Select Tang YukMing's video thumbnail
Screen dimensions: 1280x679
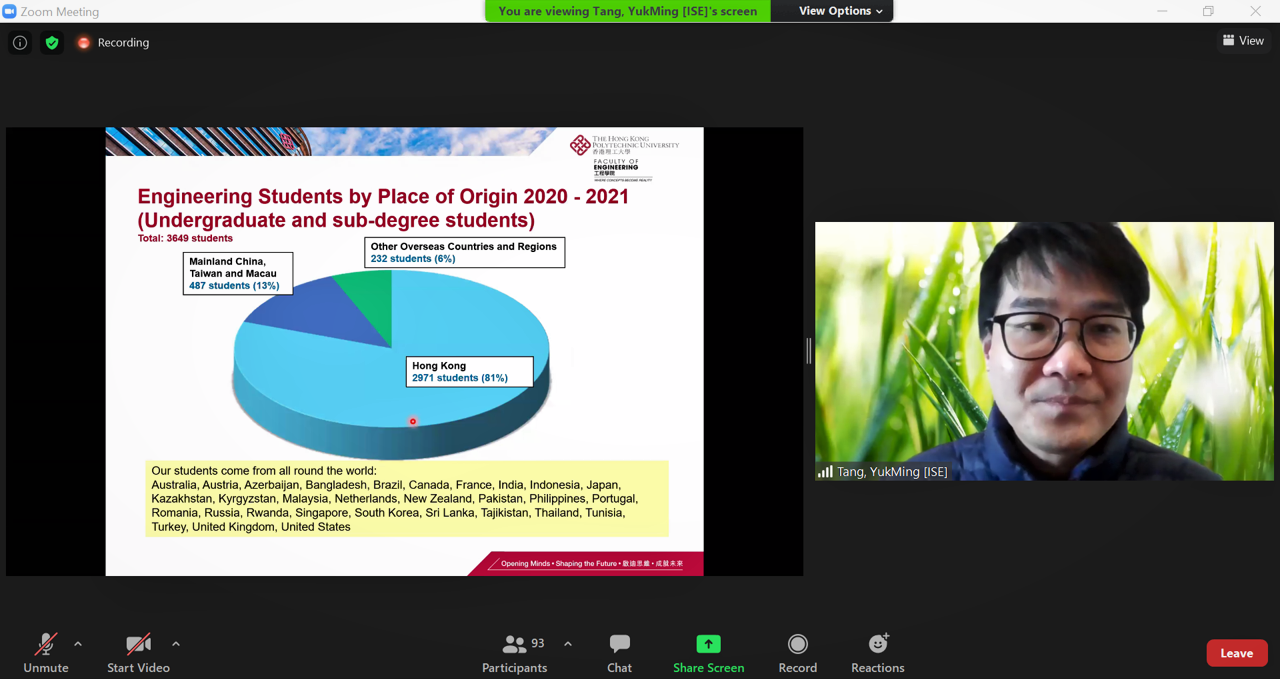coord(1044,351)
